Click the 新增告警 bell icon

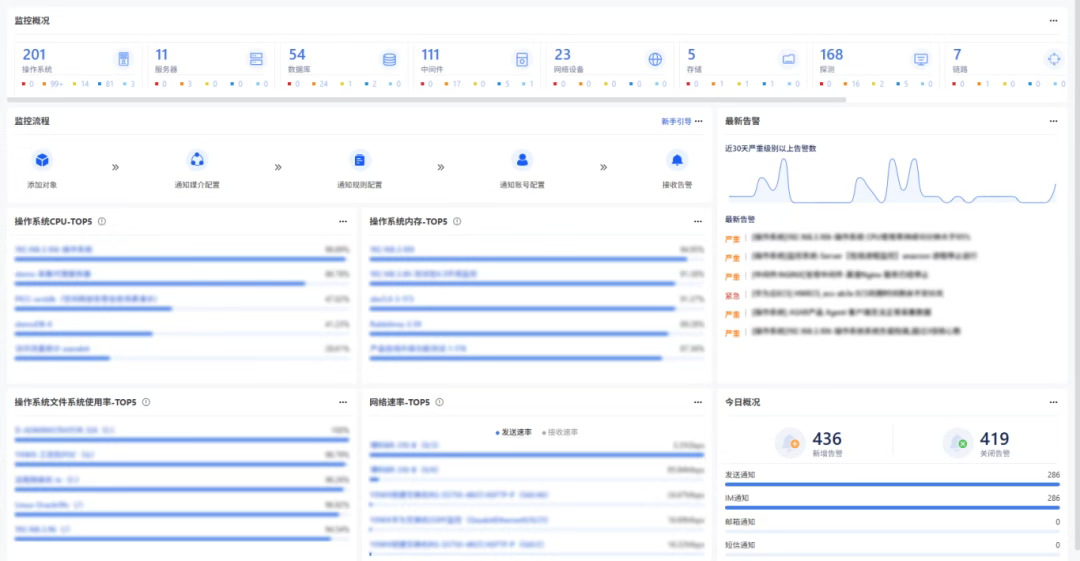click(790, 442)
